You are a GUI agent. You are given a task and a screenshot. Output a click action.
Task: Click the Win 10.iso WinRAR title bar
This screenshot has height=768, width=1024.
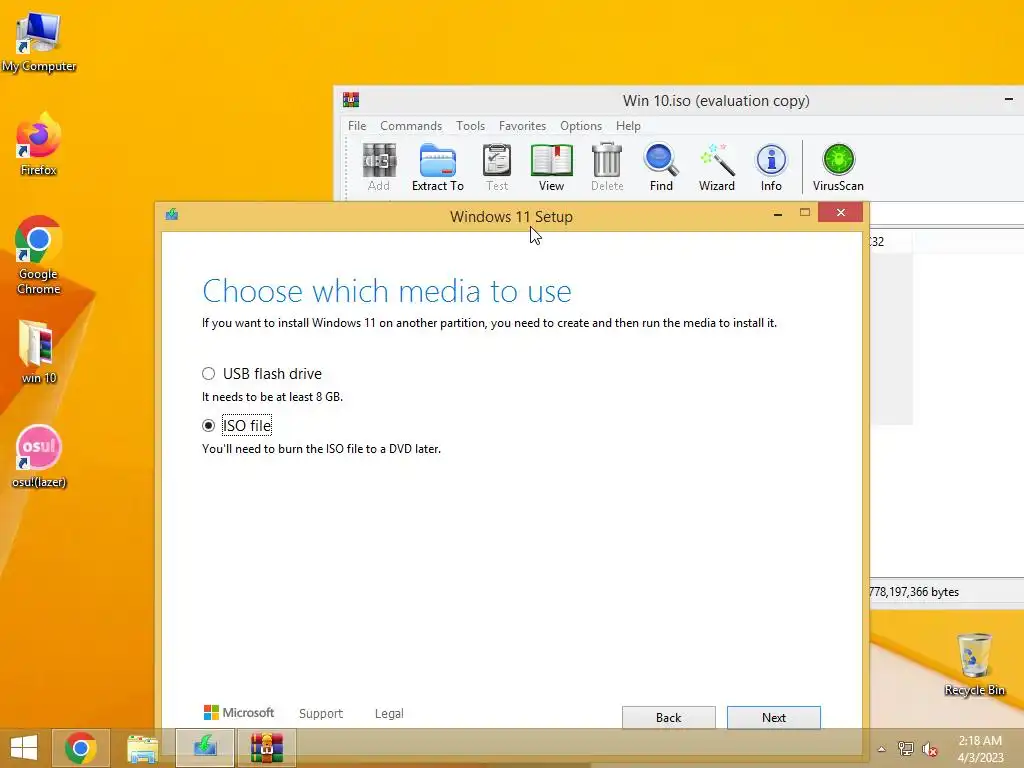[716, 101]
